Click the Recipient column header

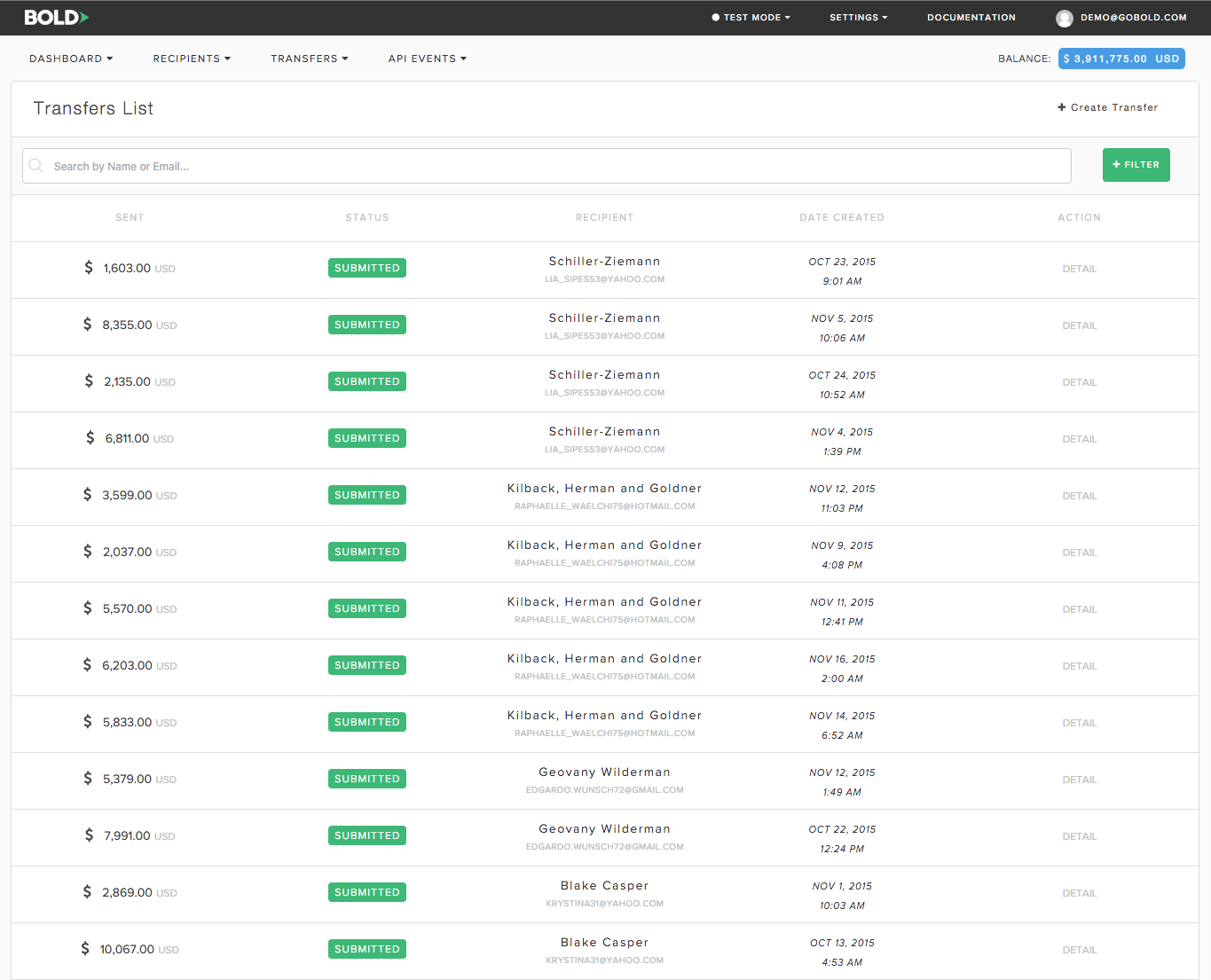[x=604, y=217]
